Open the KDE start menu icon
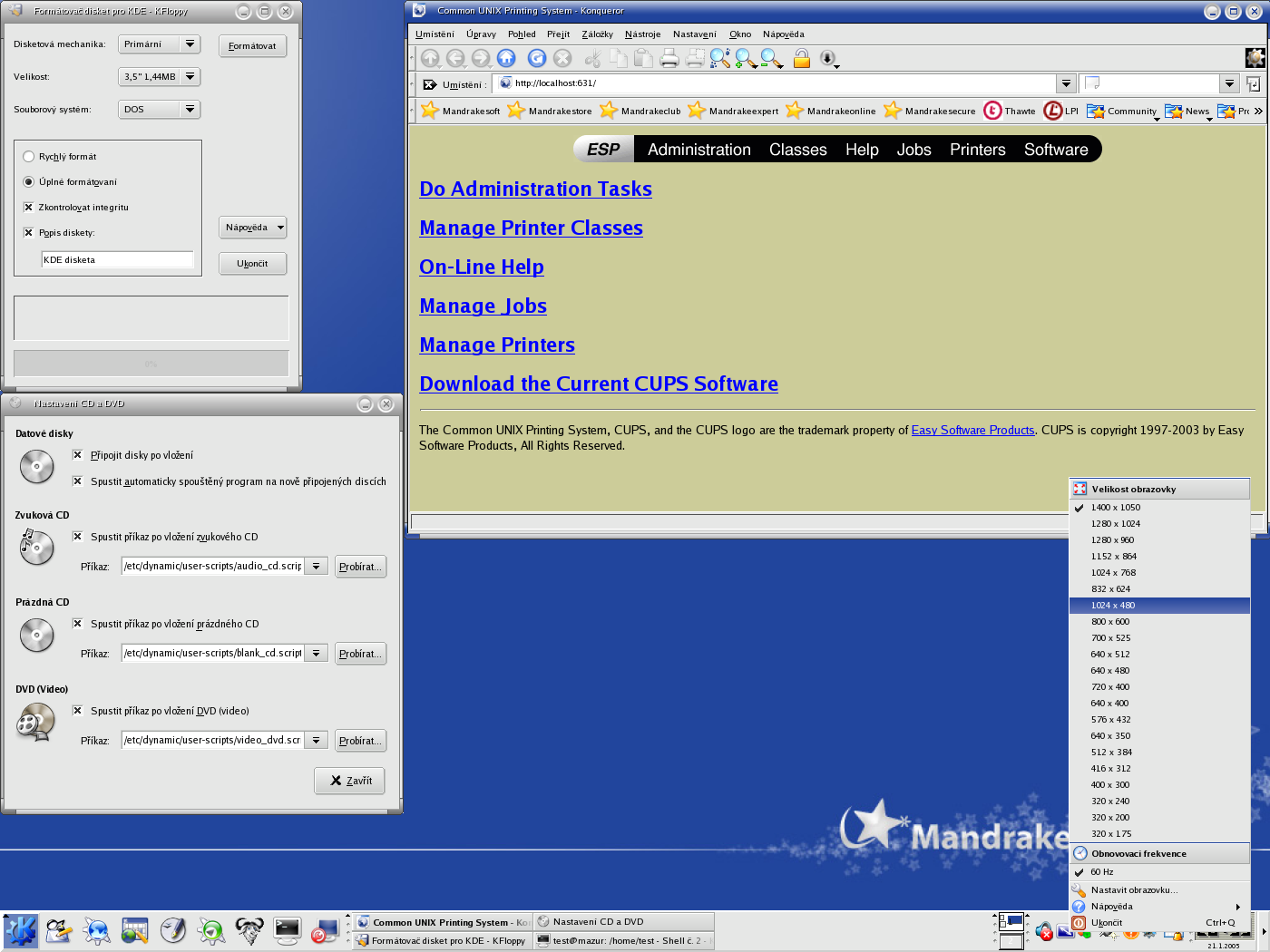This screenshot has width=1270, height=952. (x=21, y=930)
